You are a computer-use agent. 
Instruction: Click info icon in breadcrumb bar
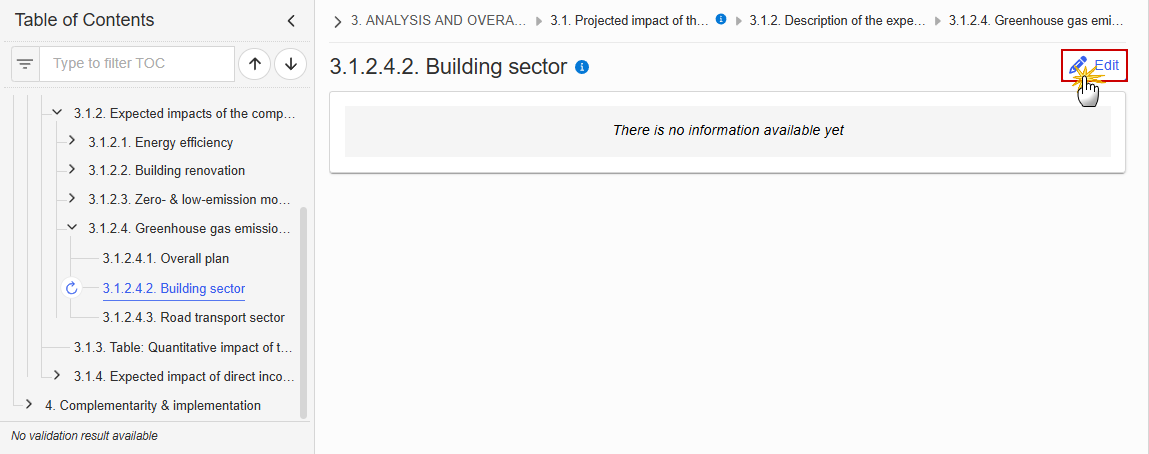pos(720,20)
